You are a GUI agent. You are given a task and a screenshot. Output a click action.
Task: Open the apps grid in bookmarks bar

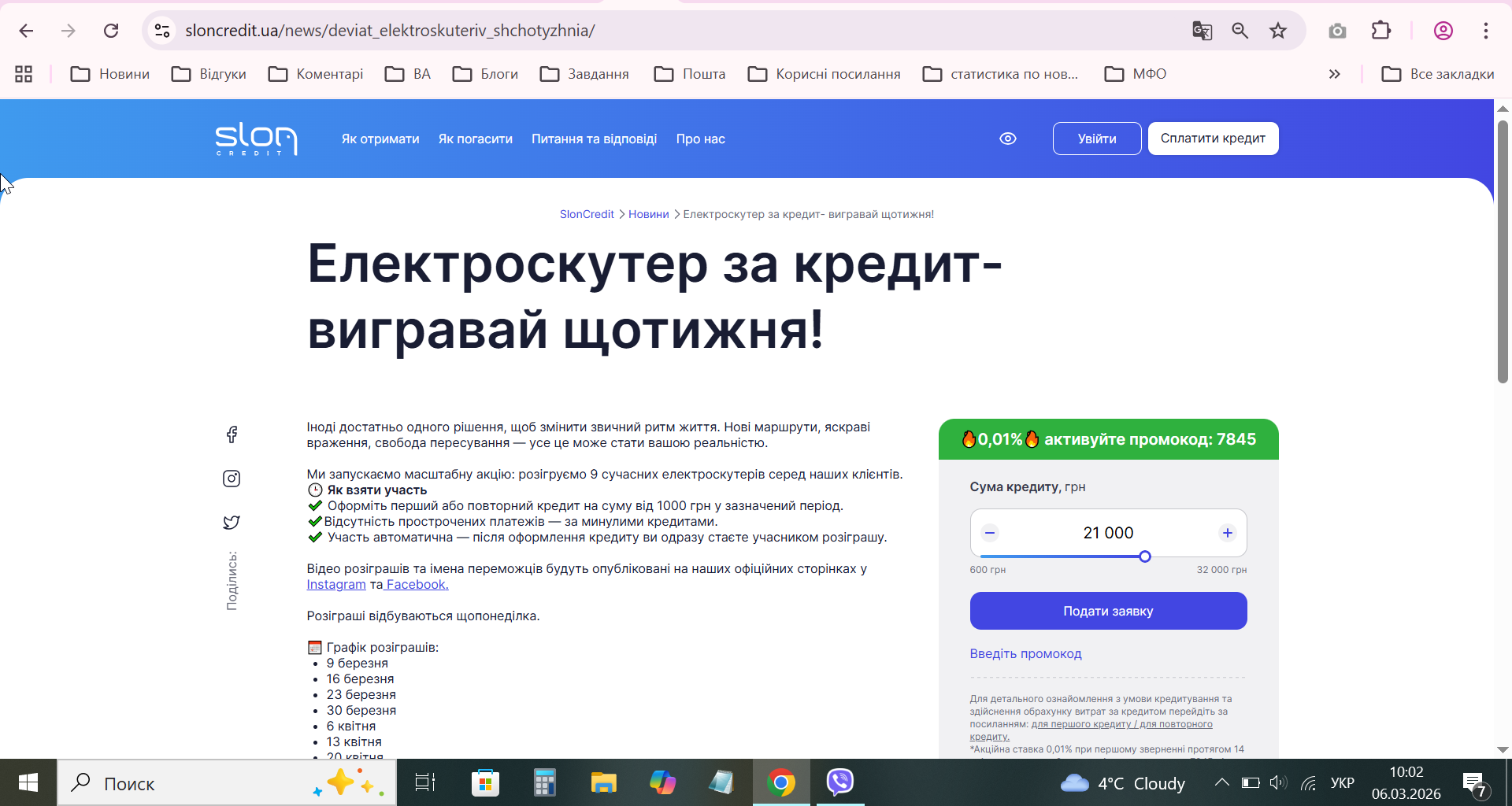[24, 74]
